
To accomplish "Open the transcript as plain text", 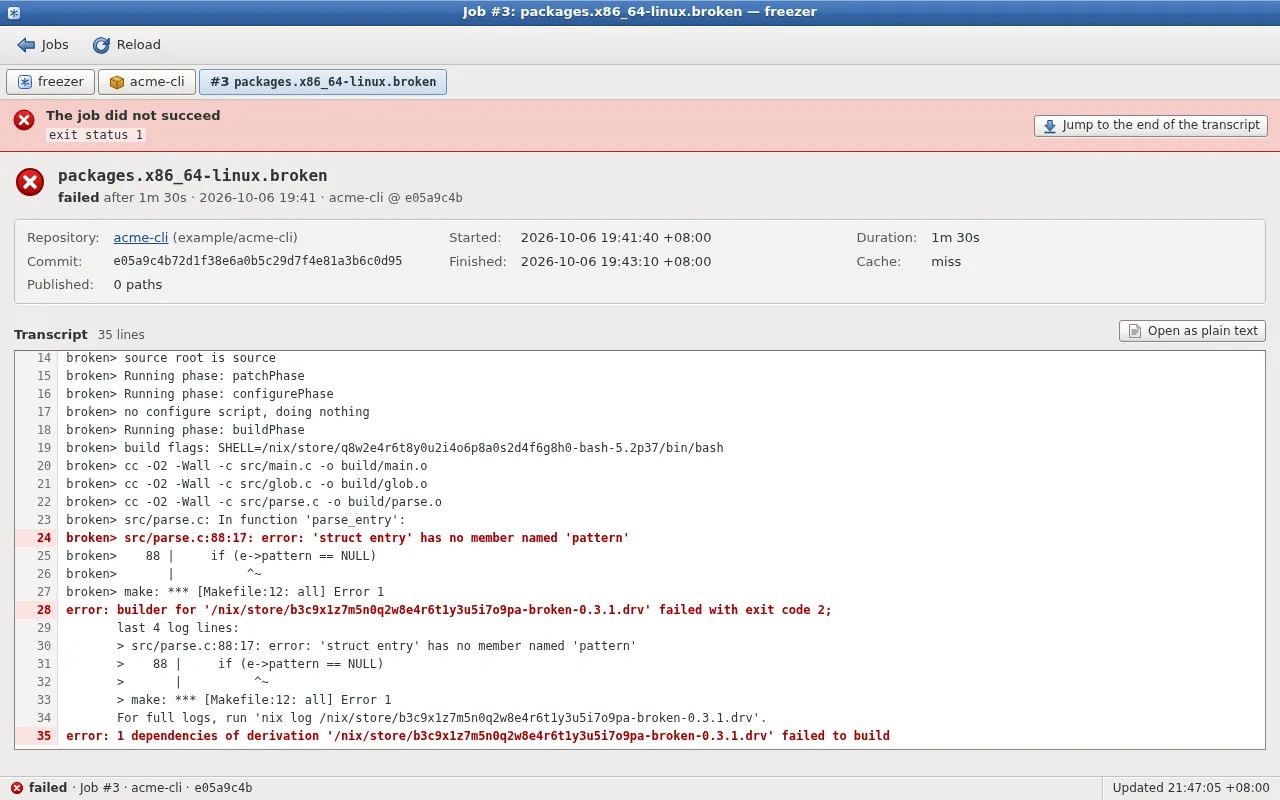I will tap(1192, 331).
